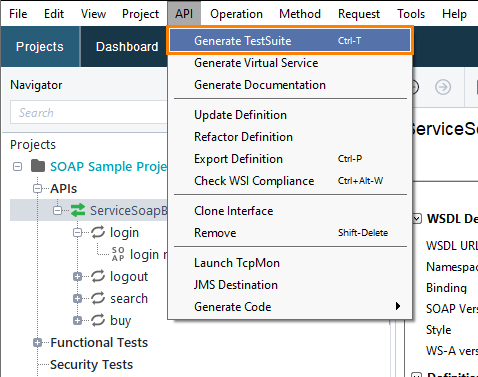Select JMS Destination
The height and width of the screenshot is (377, 478).
tap(290, 285)
